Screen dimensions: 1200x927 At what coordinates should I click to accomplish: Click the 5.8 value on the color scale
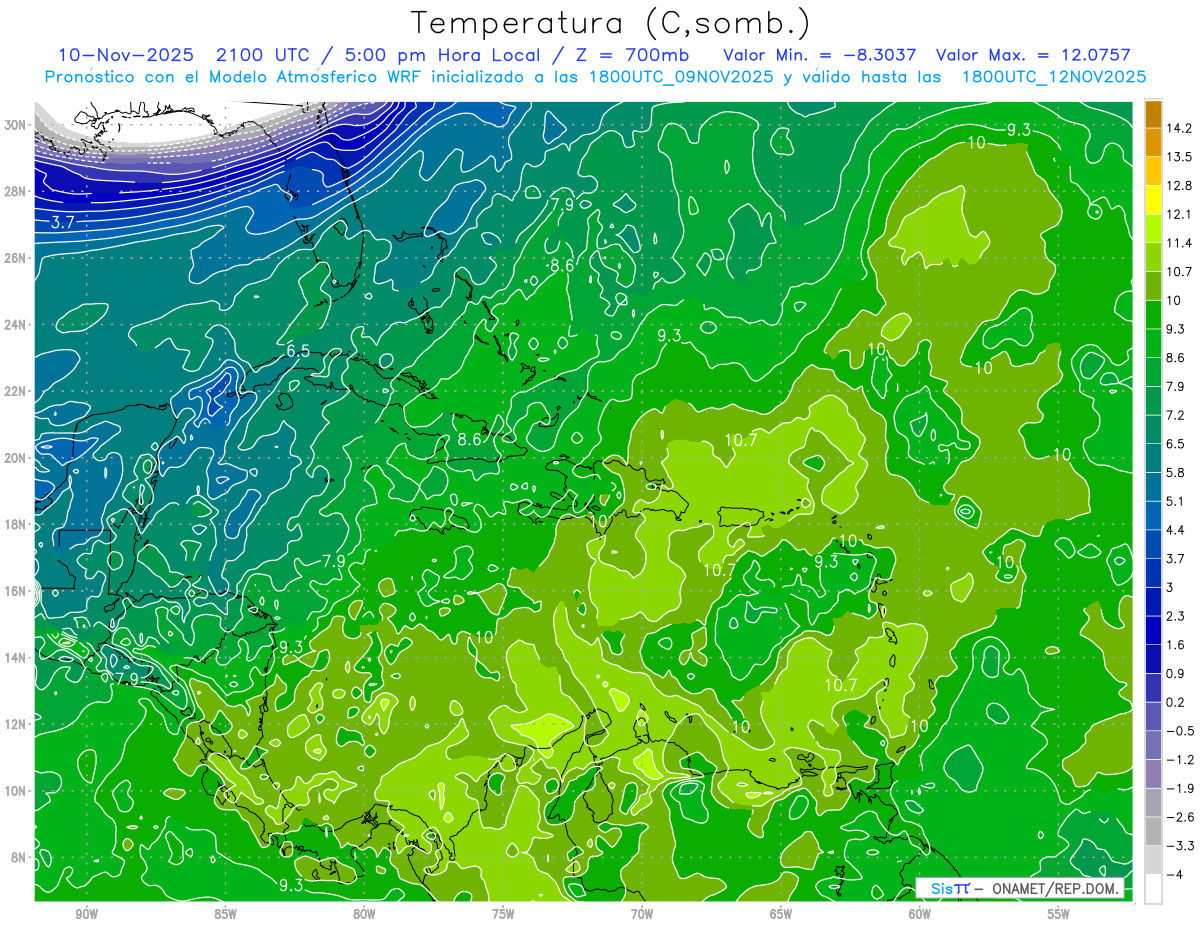coord(1176,472)
